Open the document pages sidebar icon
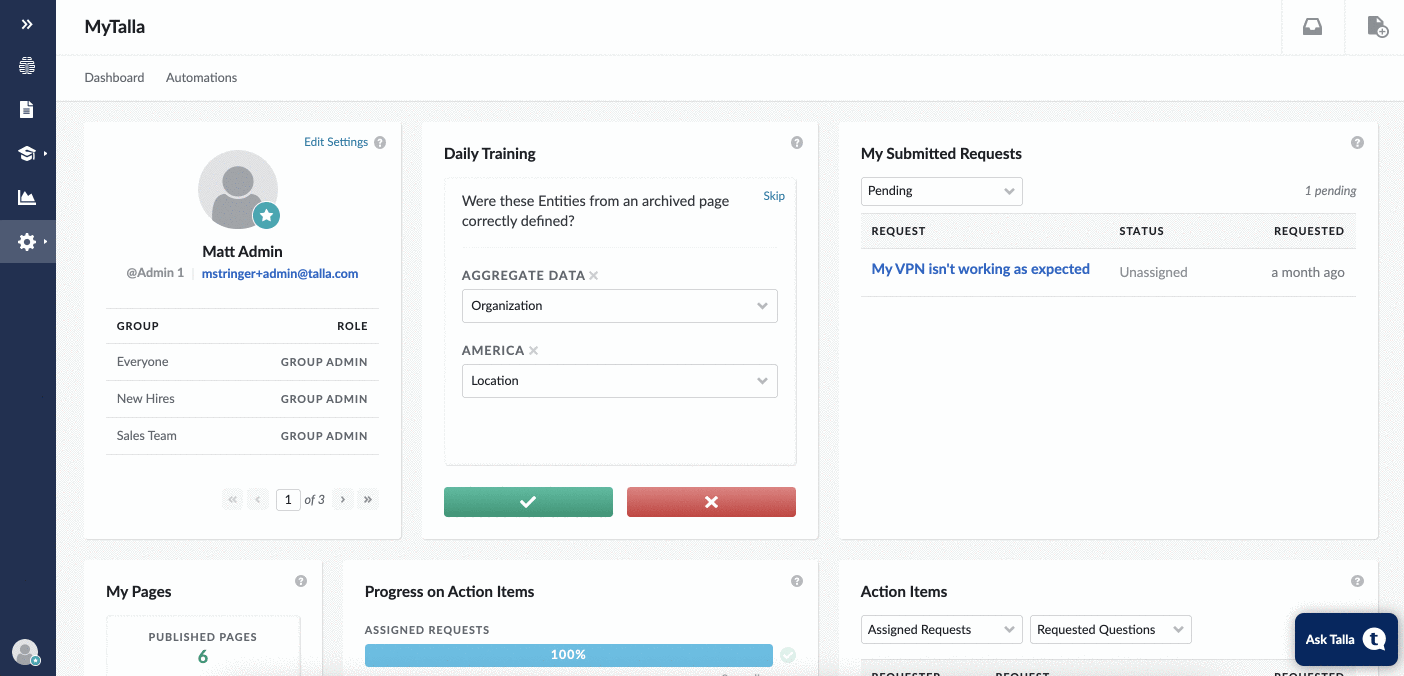This screenshot has width=1404, height=676. point(27,109)
